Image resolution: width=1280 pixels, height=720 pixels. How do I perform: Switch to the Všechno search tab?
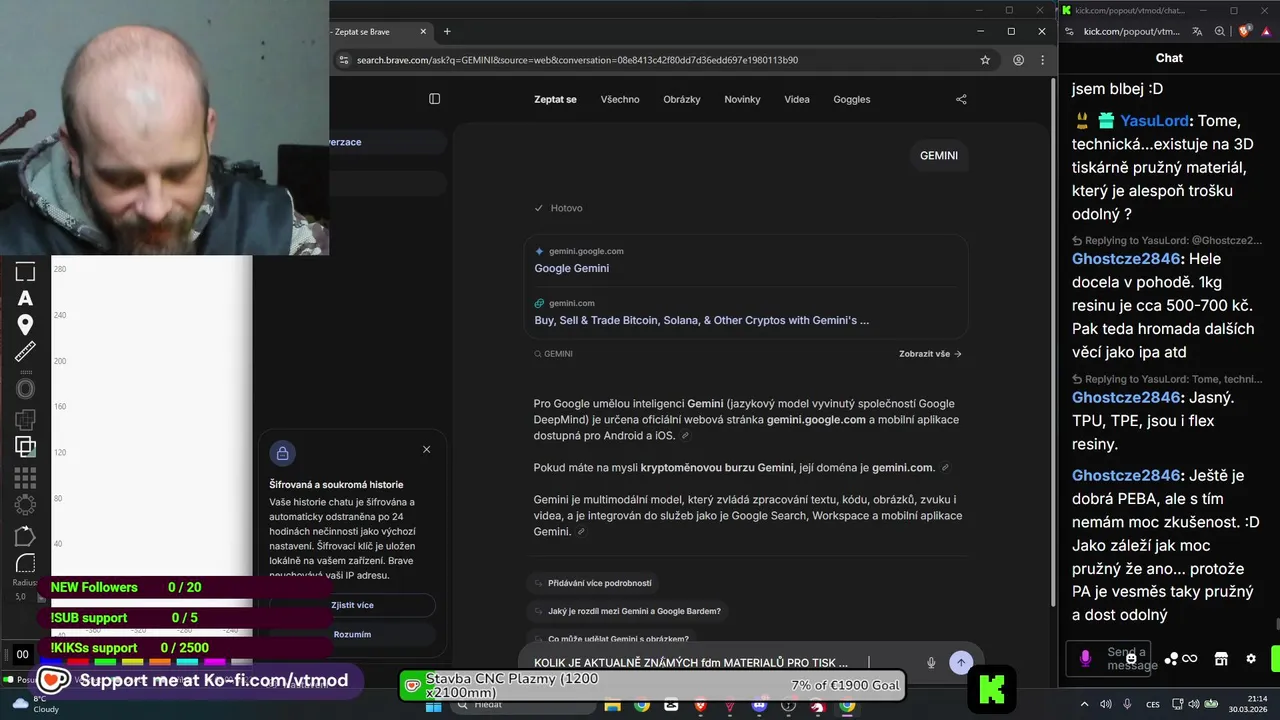tap(620, 99)
